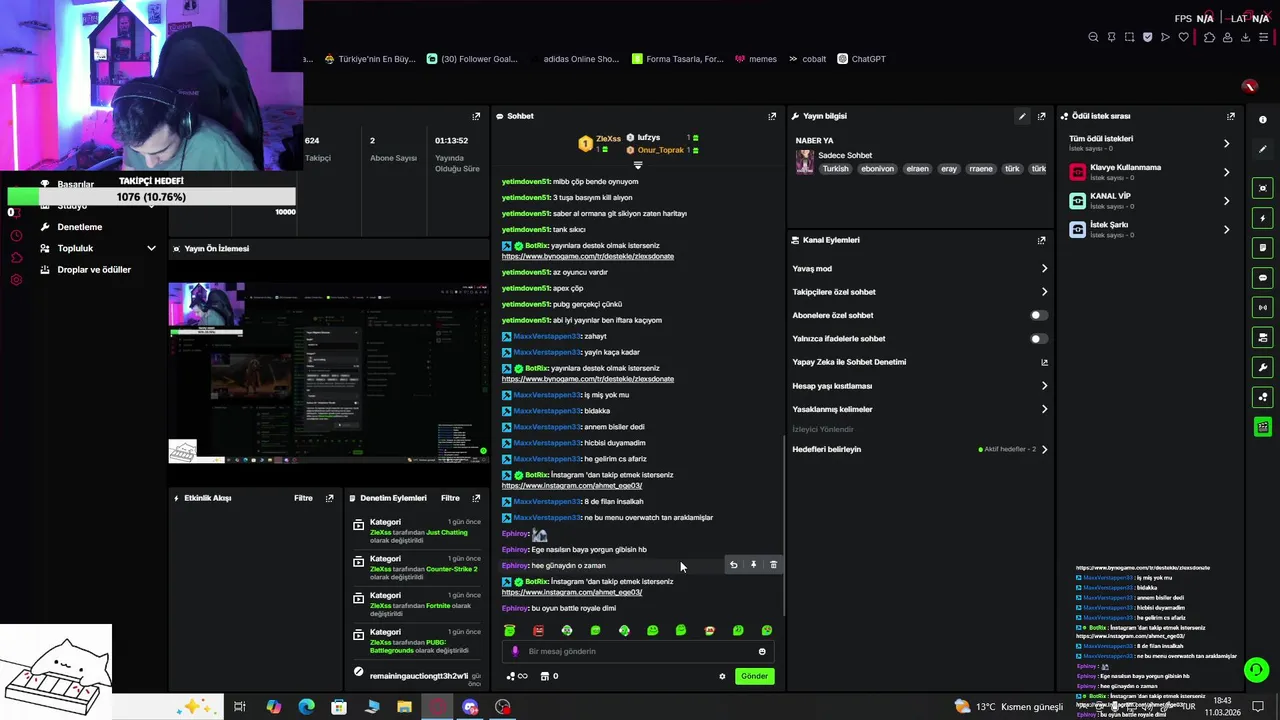Image resolution: width=1280 pixels, height=720 pixels.
Task: Delete the hovered chat message with trash icon
Action: click(773, 565)
